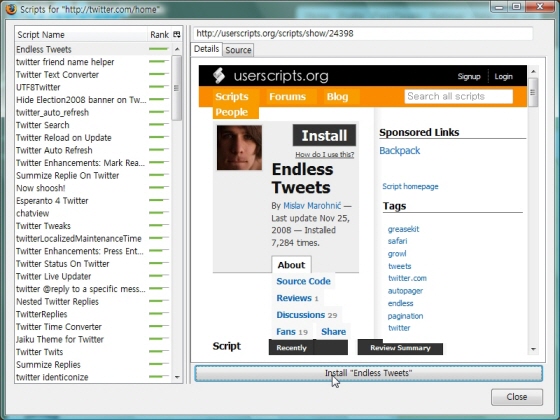Click rank bar of Twitter Twits row

pyautogui.click(x=159, y=352)
